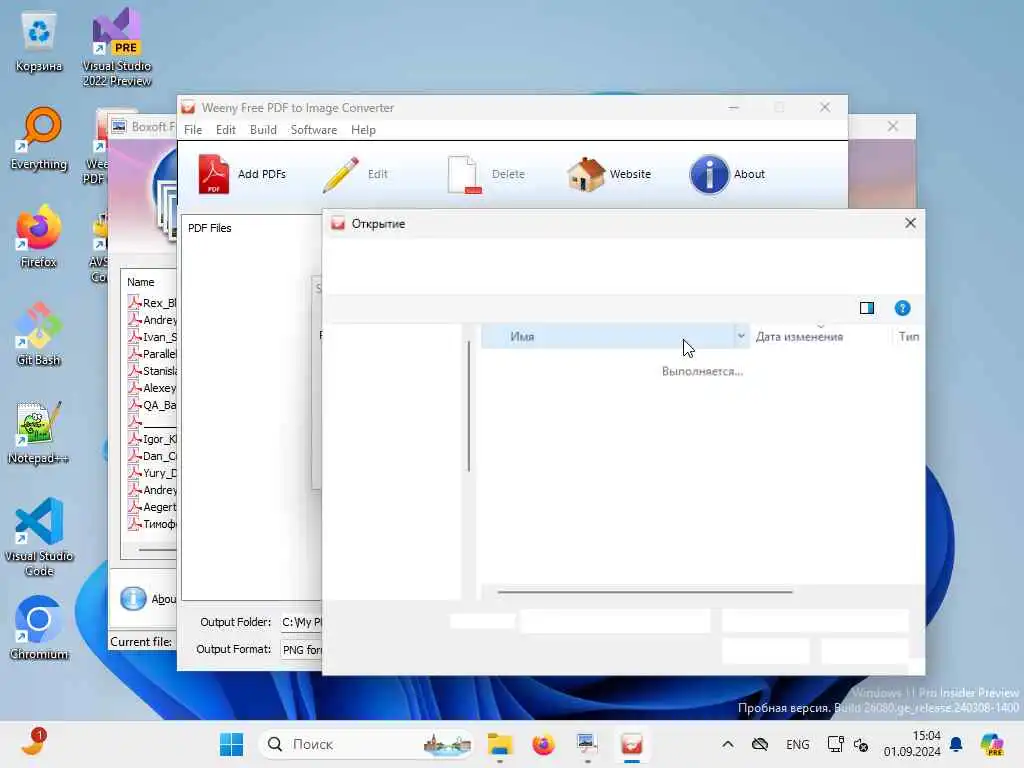Select Тимоф file in Boxoft window list
1024x768 pixels.
click(x=152, y=524)
